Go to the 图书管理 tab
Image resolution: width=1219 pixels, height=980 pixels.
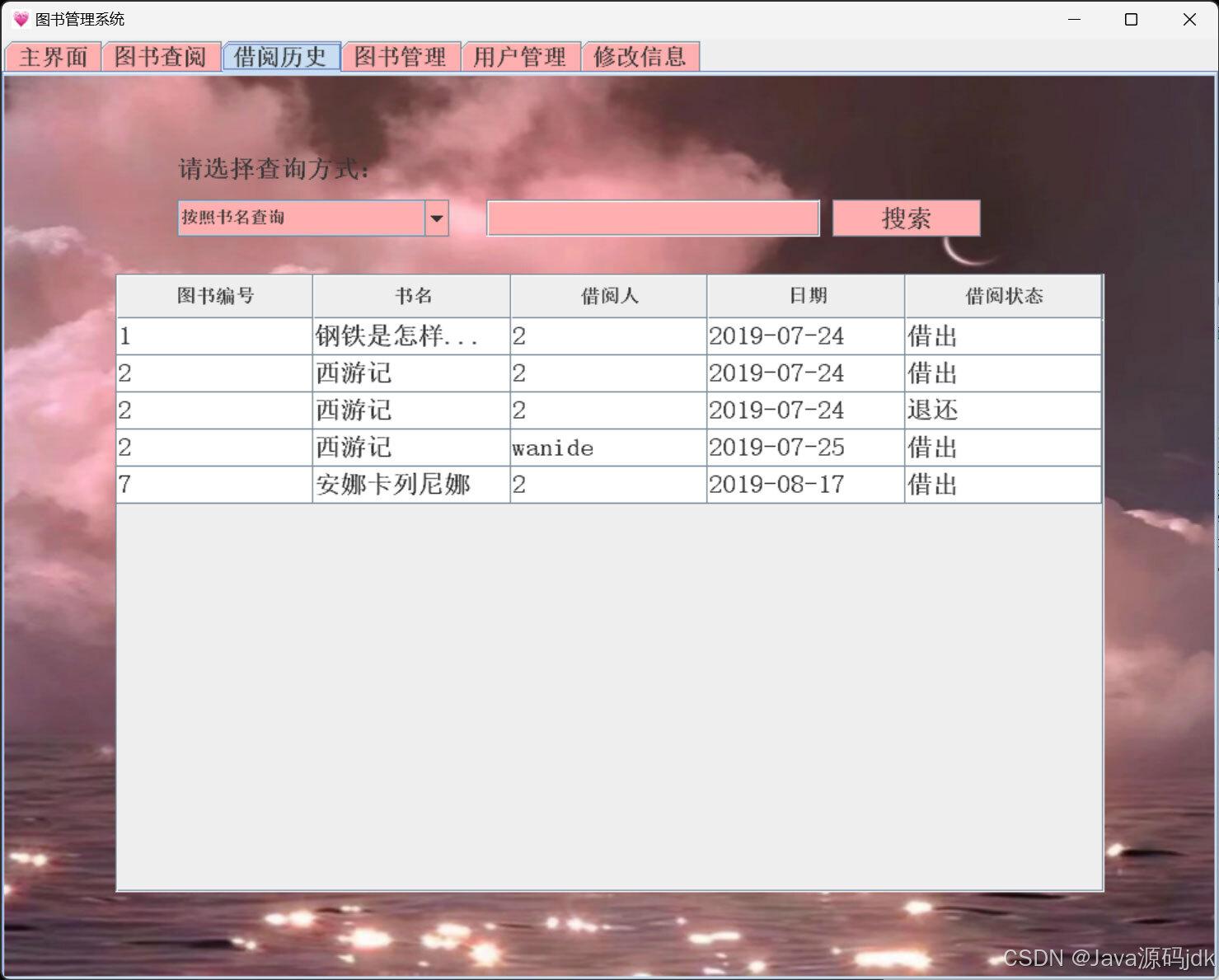(x=401, y=57)
